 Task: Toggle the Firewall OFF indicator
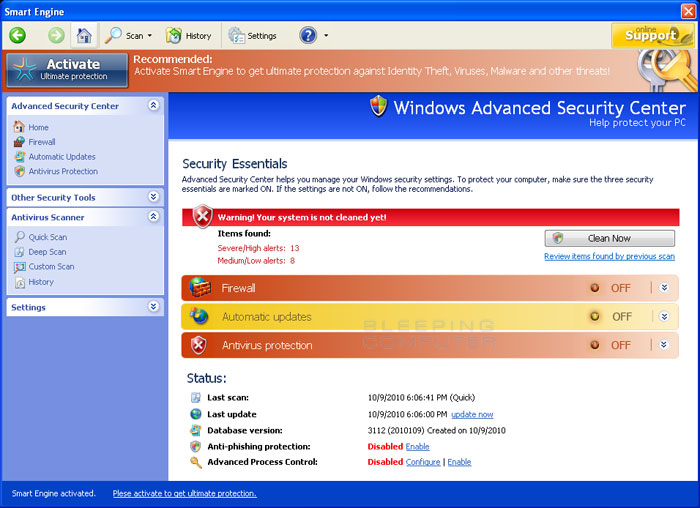tap(594, 288)
